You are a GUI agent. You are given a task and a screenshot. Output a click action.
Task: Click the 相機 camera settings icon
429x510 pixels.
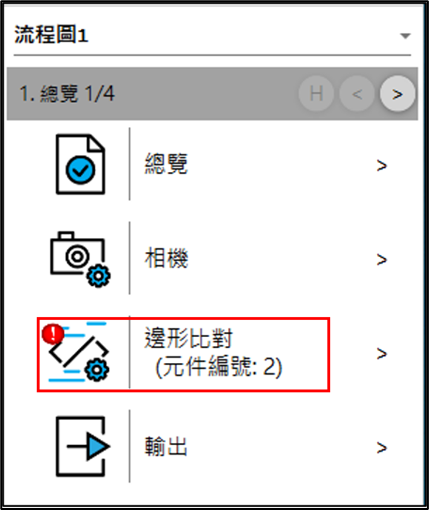pyautogui.click(x=80, y=259)
